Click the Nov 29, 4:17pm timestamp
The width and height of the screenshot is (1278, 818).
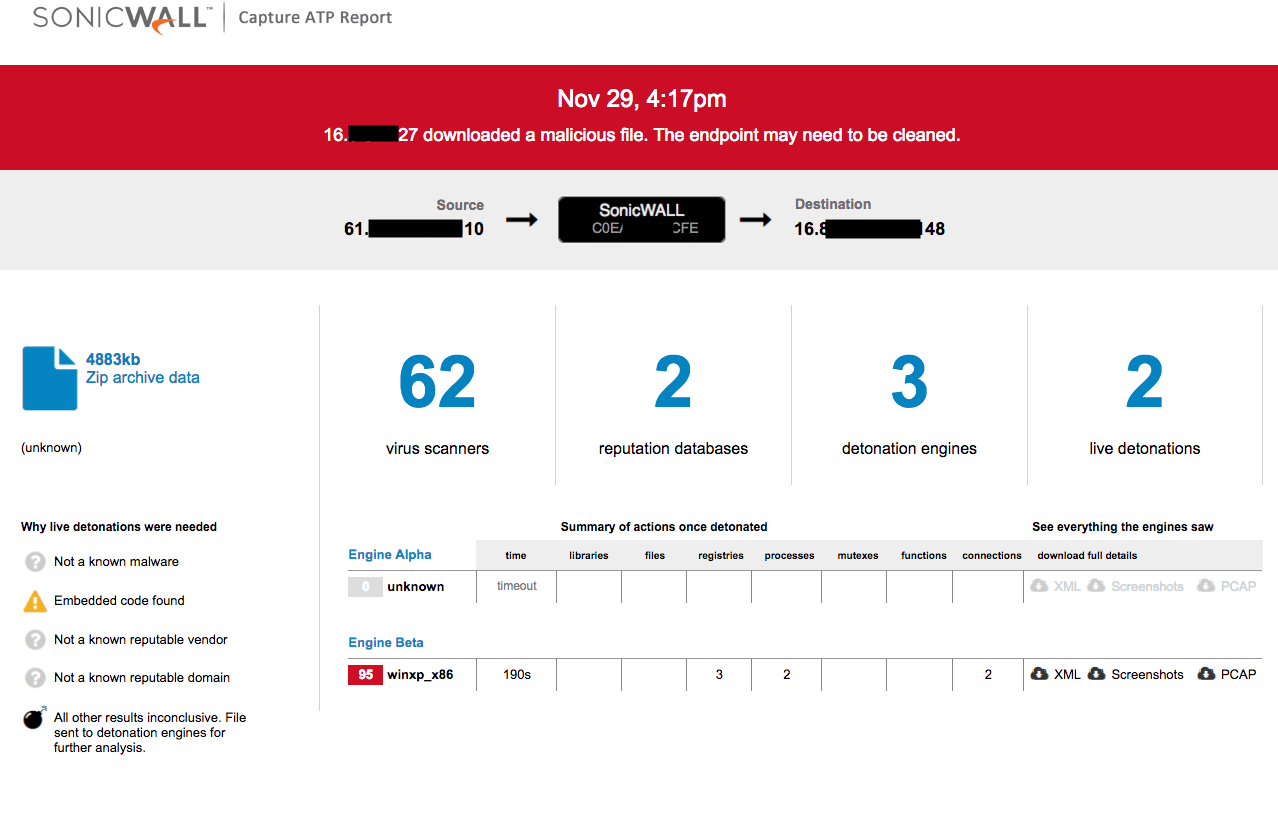click(642, 99)
